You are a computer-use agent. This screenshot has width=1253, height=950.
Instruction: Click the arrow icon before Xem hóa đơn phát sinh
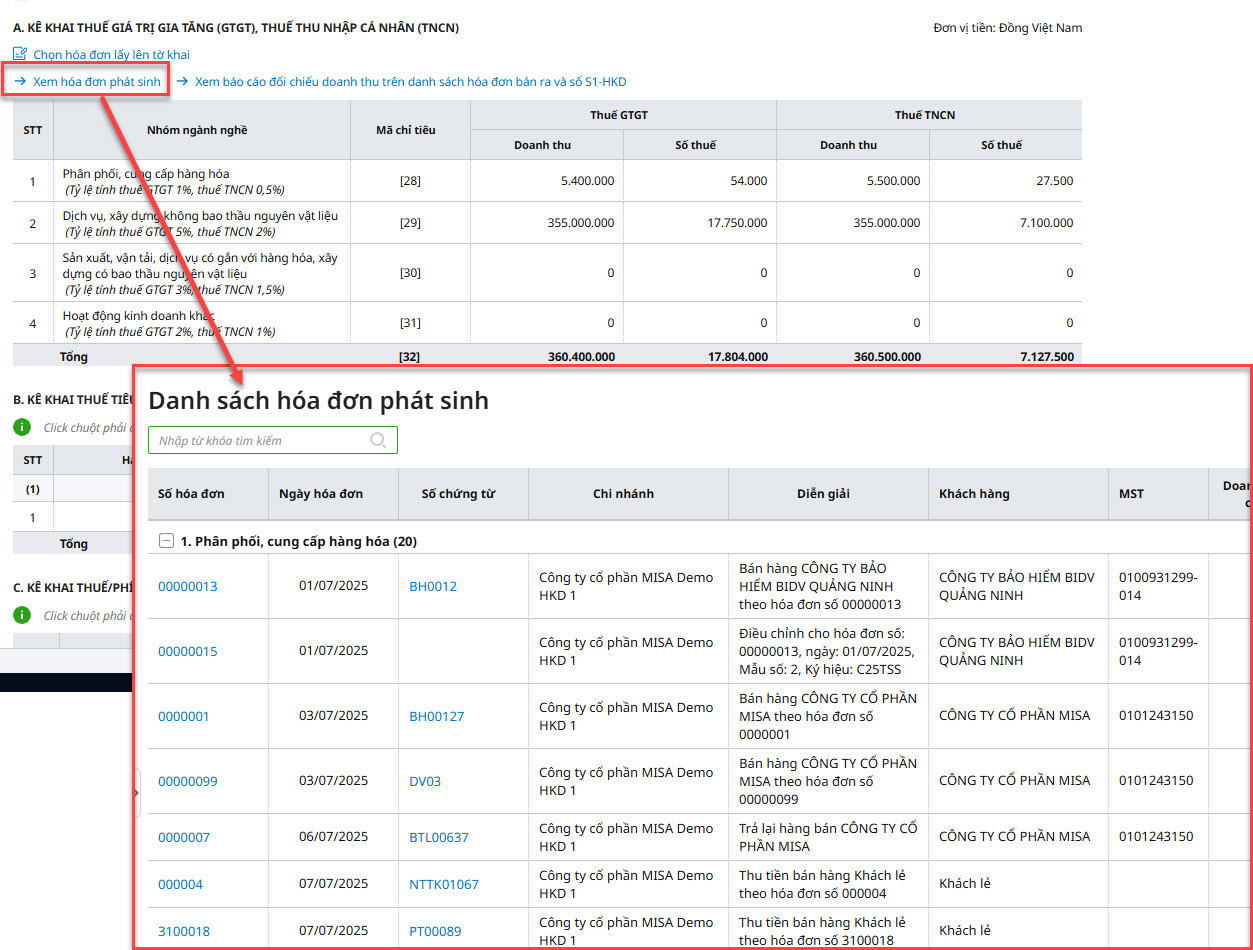(20, 82)
